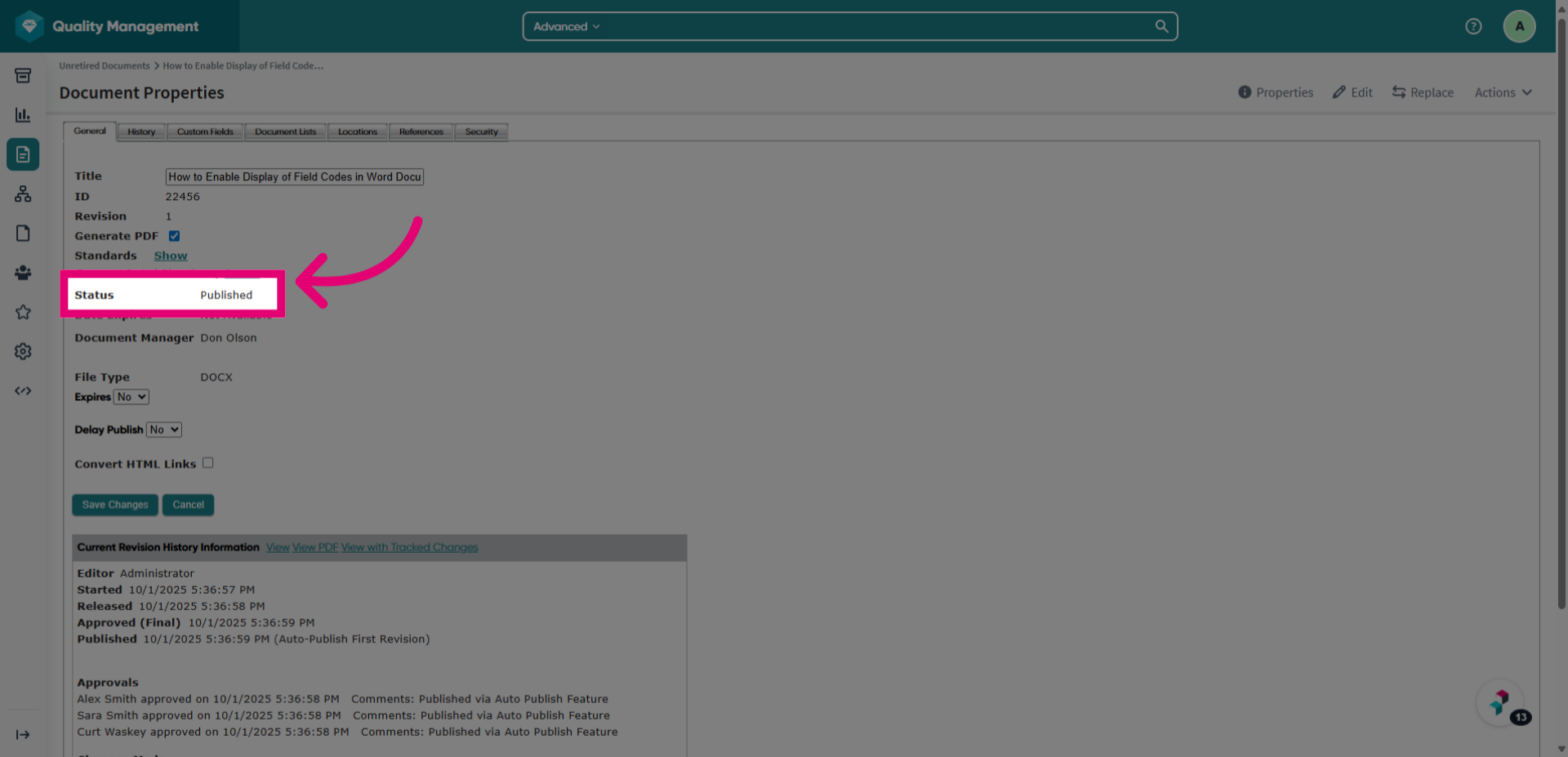Switch to the Locations tab
The image size is (1568, 757).
coord(358,131)
